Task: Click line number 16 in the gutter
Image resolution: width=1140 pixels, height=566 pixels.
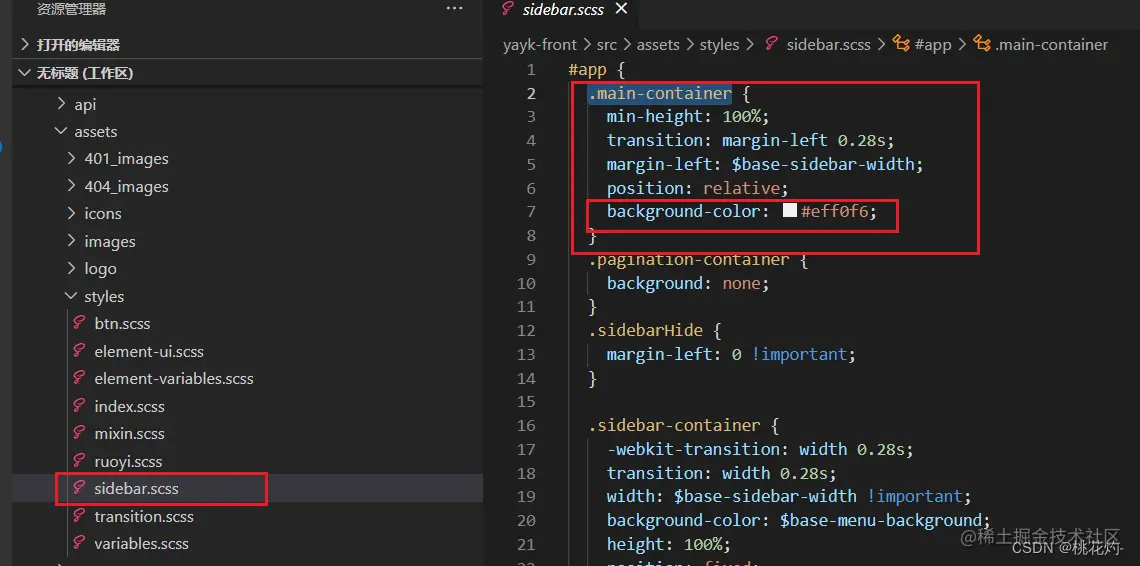Action: click(526, 425)
